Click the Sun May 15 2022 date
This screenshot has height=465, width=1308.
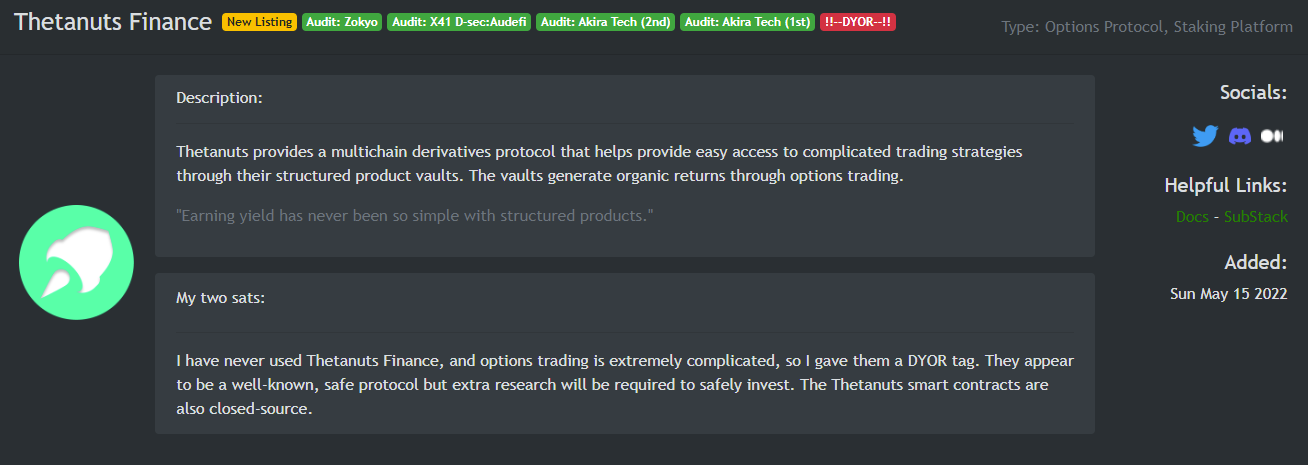pyautogui.click(x=1229, y=294)
